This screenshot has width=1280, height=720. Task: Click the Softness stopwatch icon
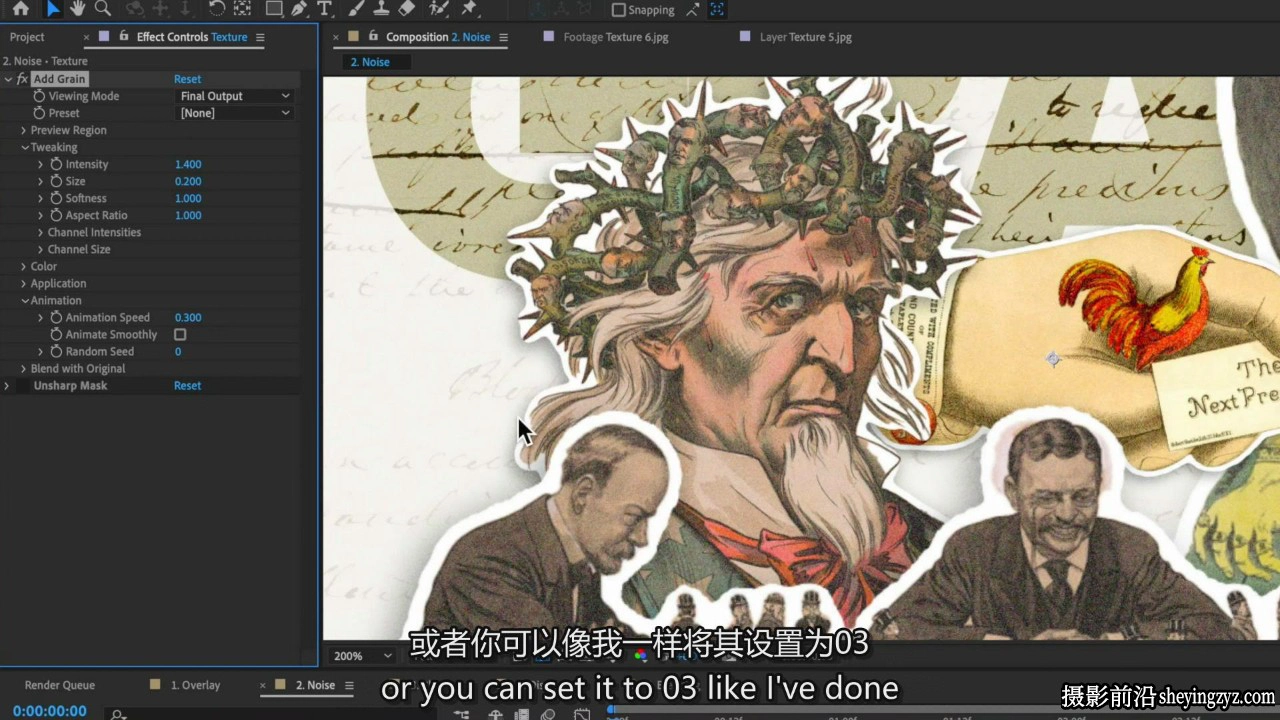56,198
